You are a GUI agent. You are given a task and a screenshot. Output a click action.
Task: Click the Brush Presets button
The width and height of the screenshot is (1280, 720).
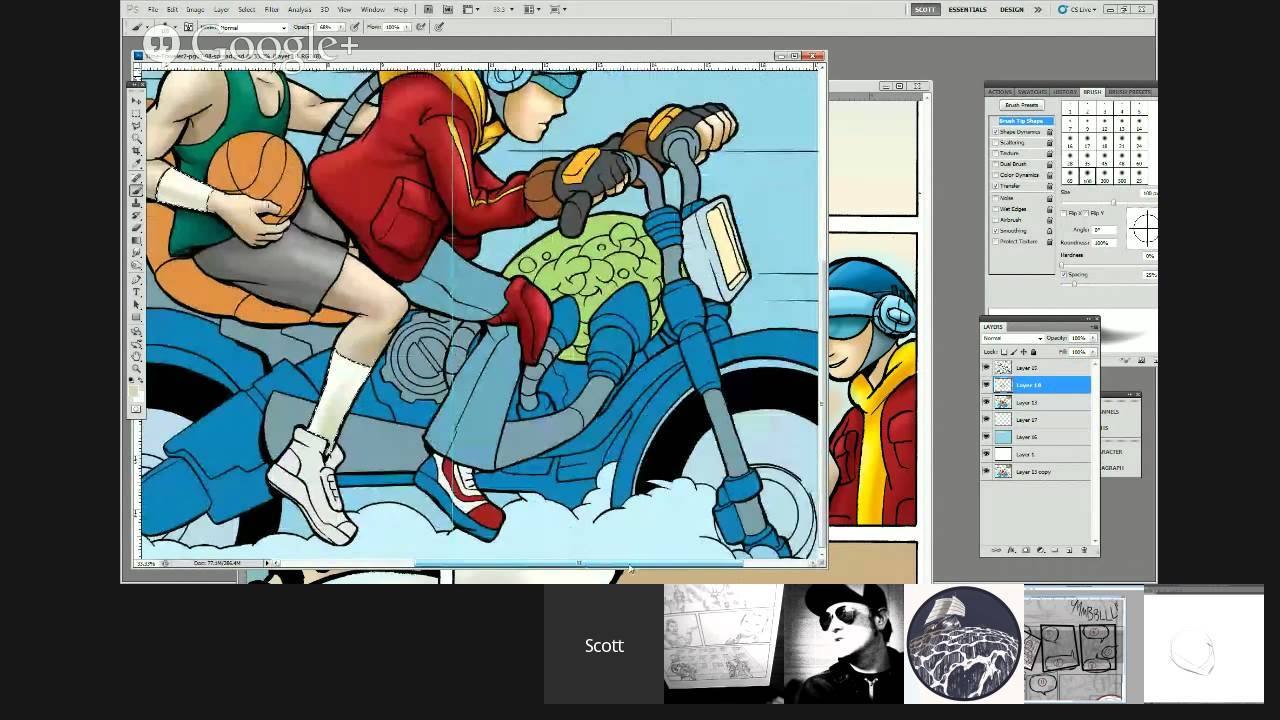click(1021, 105)
